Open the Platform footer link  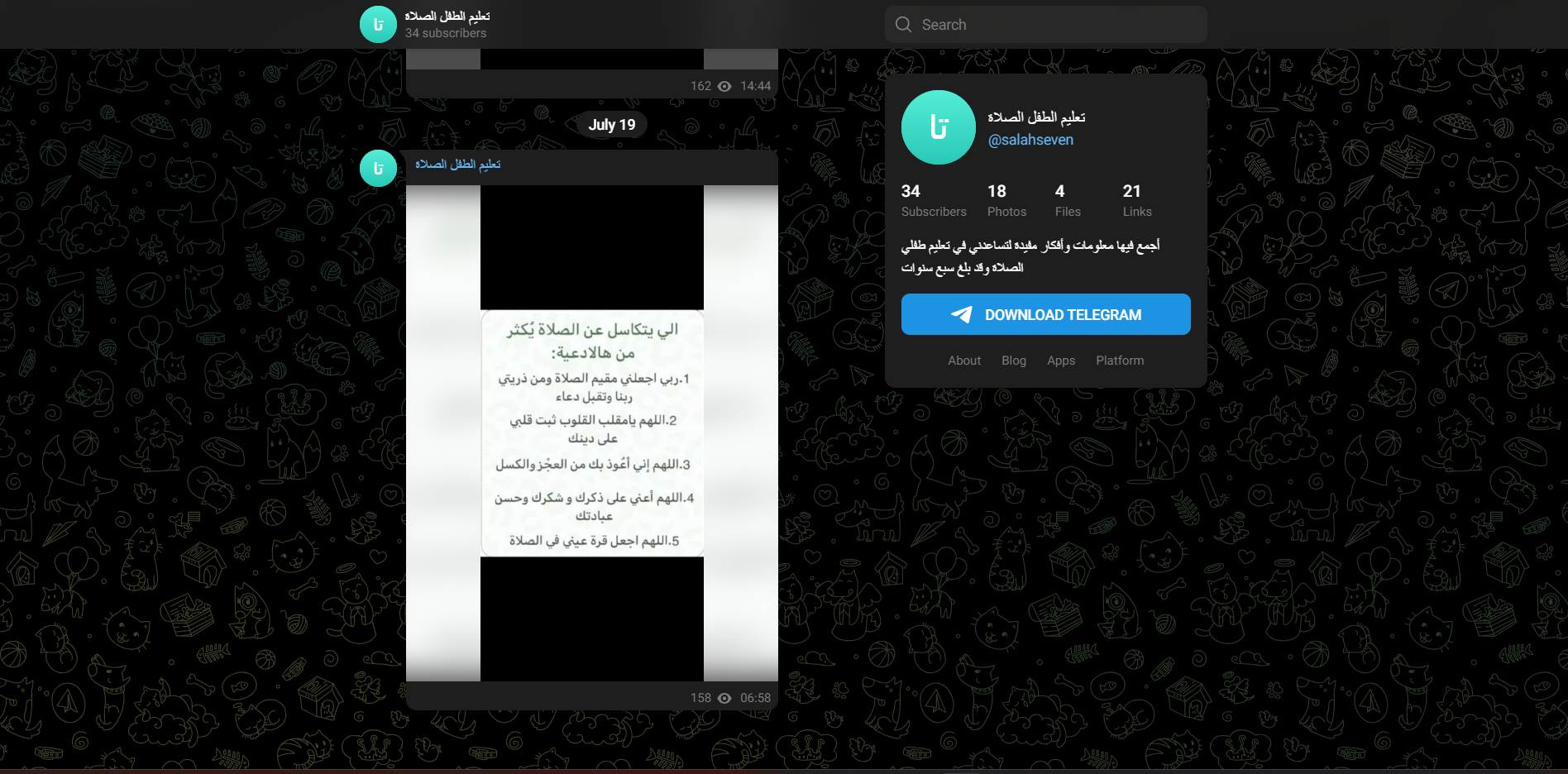tap(1120, 361)
